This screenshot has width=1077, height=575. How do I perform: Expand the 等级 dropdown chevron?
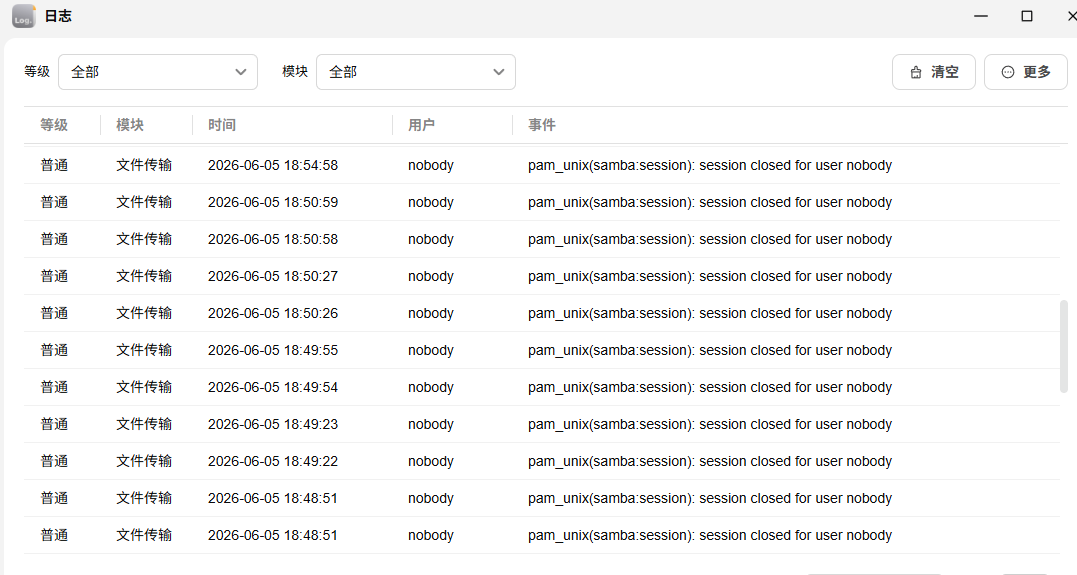[x=240, y=72]
